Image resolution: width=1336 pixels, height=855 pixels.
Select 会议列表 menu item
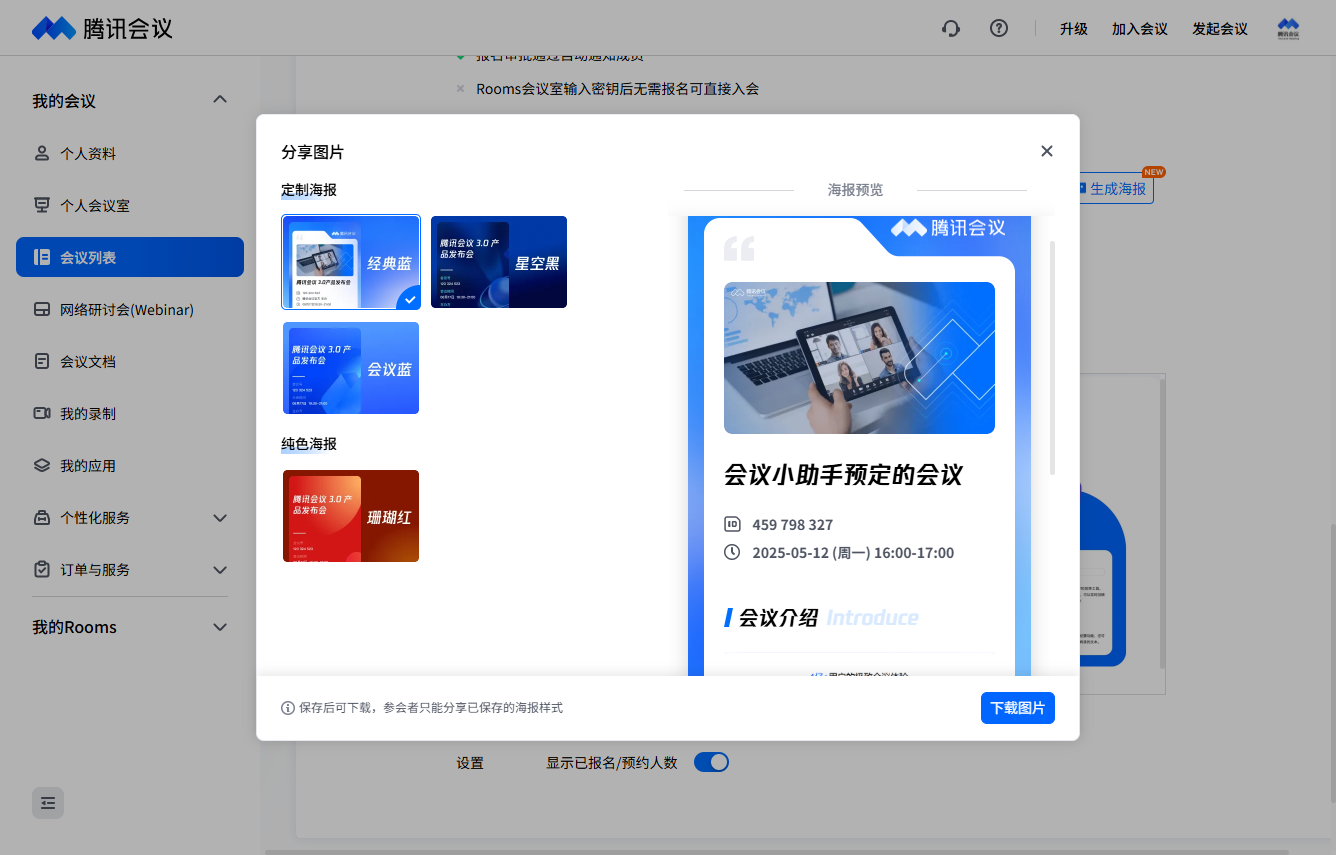click(x=130, y=257)
